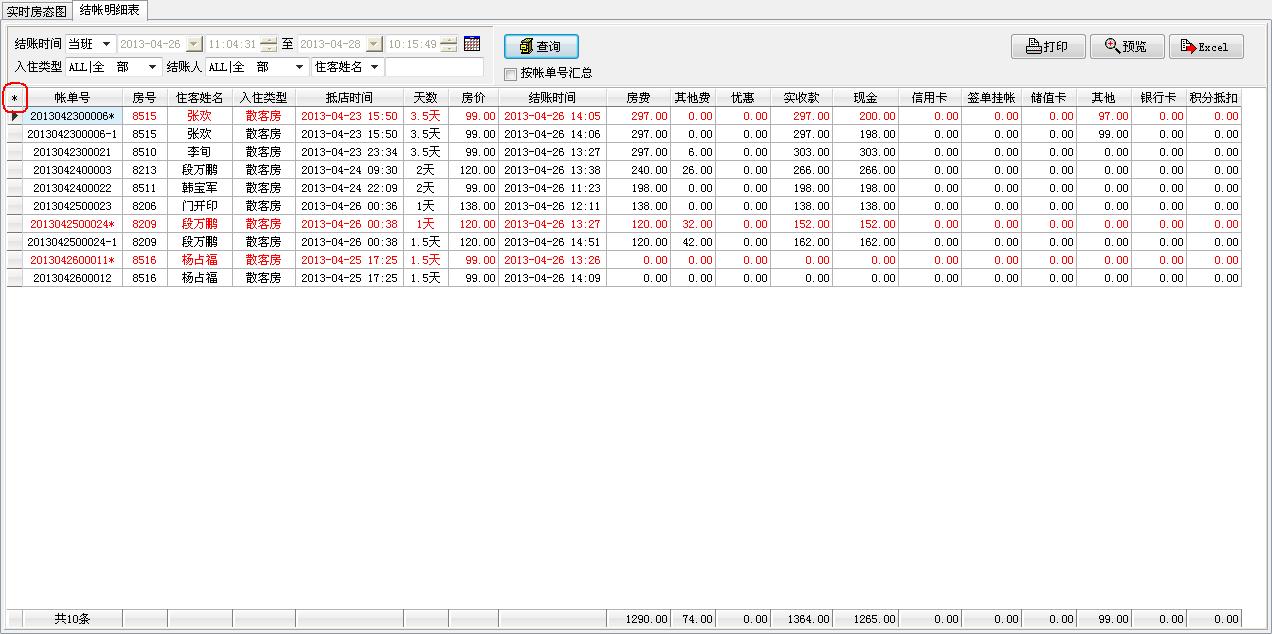Click the 入住类型 column header
The height and width of the screenshot is (634, 1272).
tap(264, 97)
